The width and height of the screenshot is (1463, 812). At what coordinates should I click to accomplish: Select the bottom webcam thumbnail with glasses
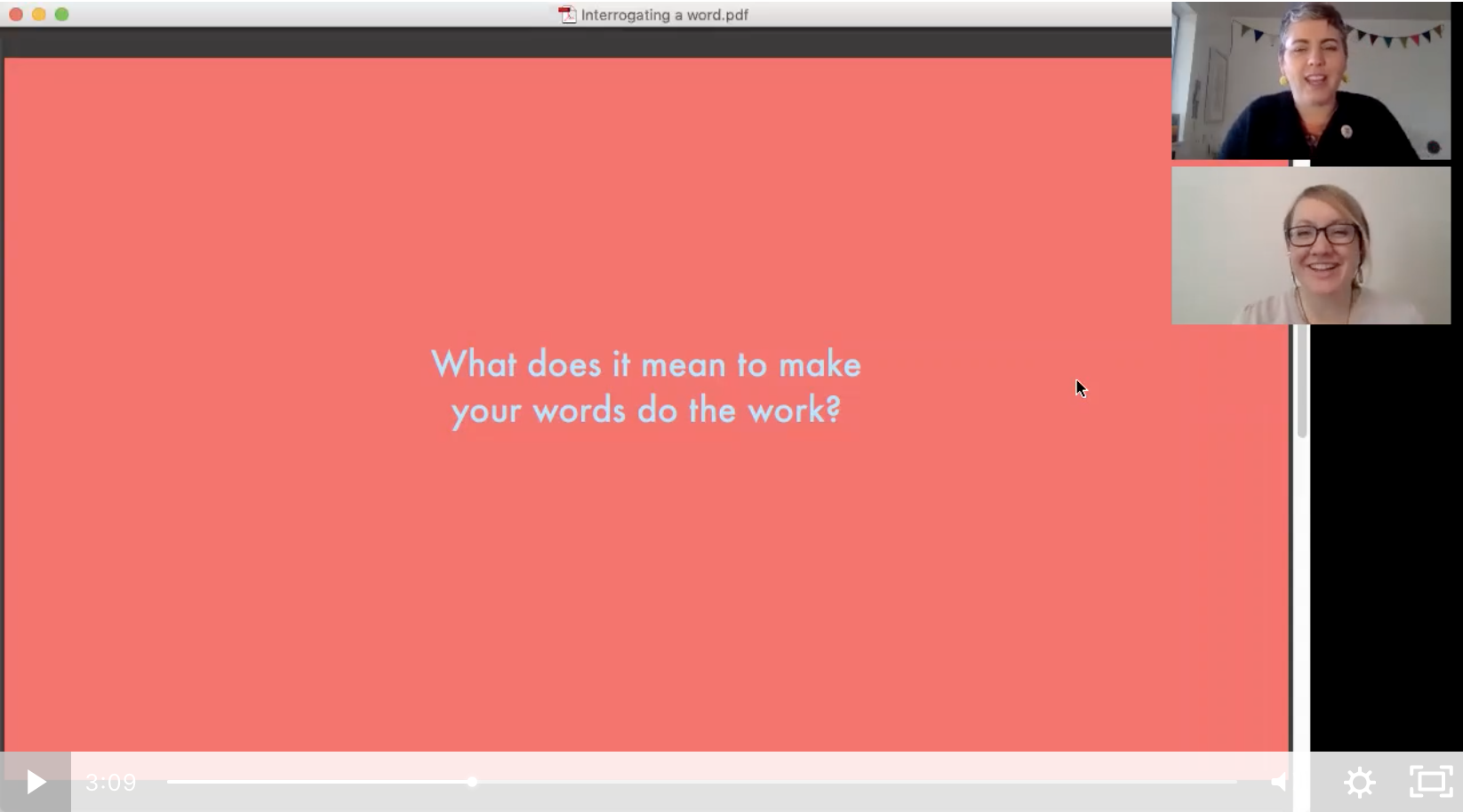1311,245
